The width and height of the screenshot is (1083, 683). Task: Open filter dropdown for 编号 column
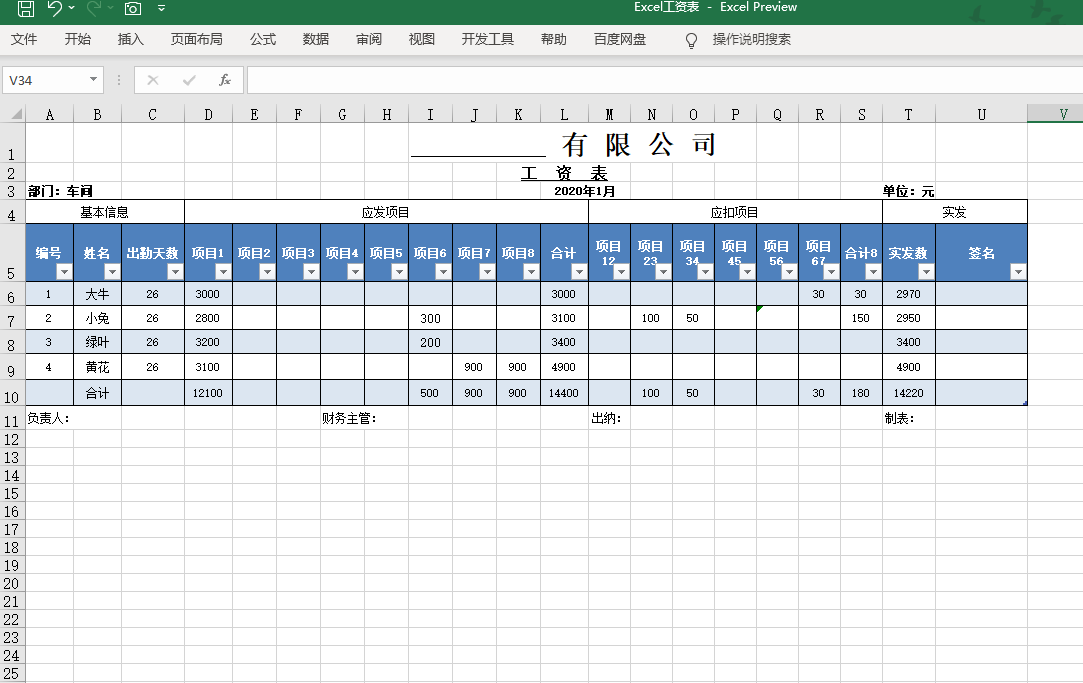[64, 272]
